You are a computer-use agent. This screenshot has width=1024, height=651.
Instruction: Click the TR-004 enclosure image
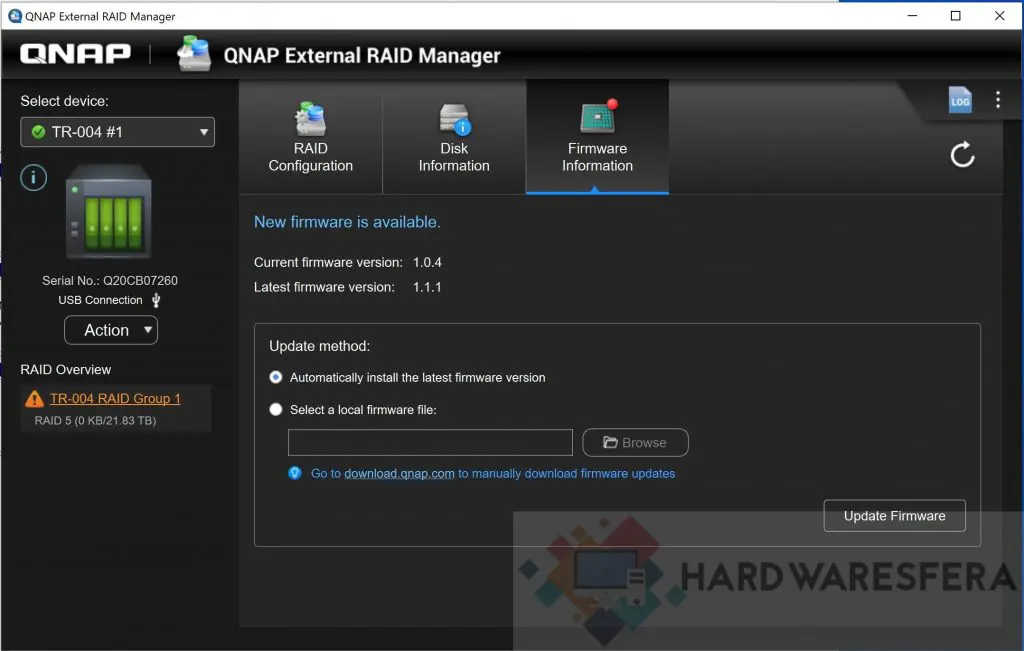108,211
